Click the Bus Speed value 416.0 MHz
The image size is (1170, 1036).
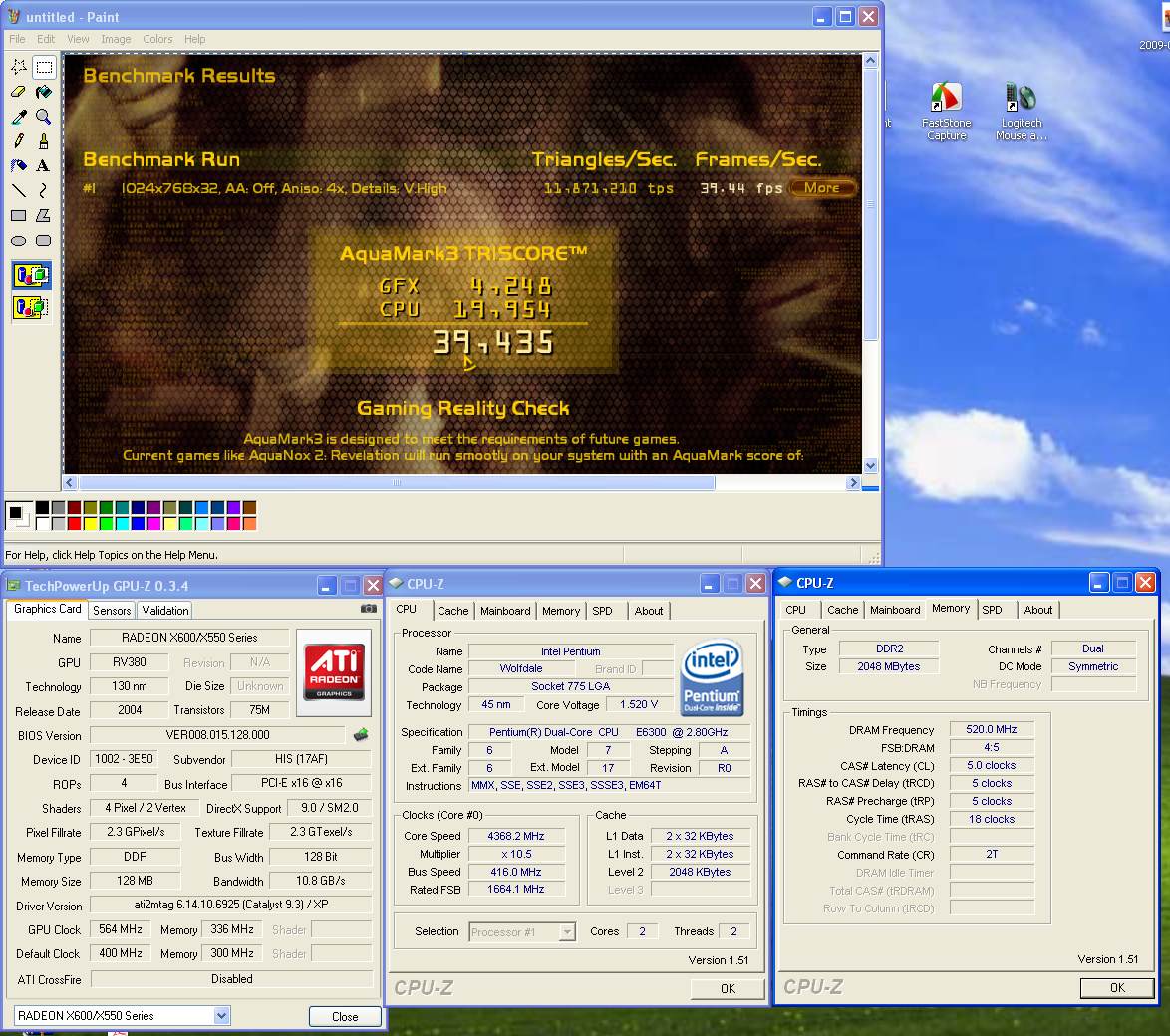(516, 872)
